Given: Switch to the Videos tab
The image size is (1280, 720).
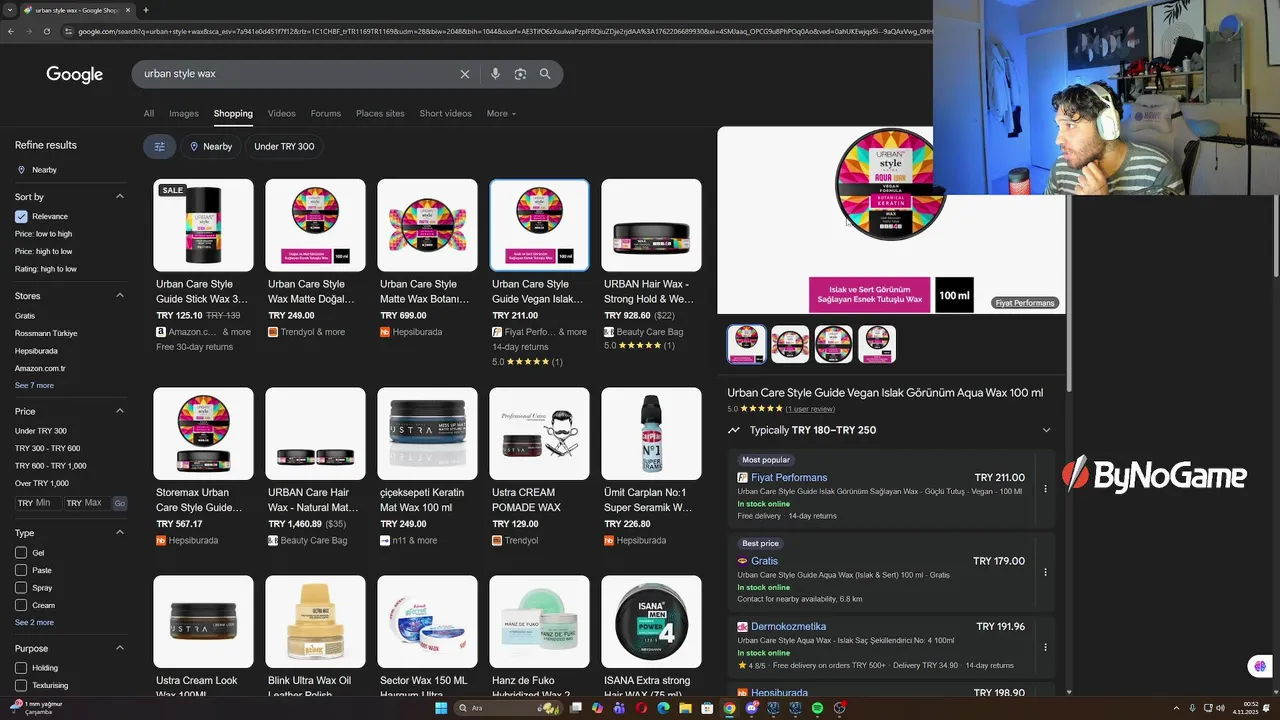Looking at the screenshot, I should (x=282, y=114).
